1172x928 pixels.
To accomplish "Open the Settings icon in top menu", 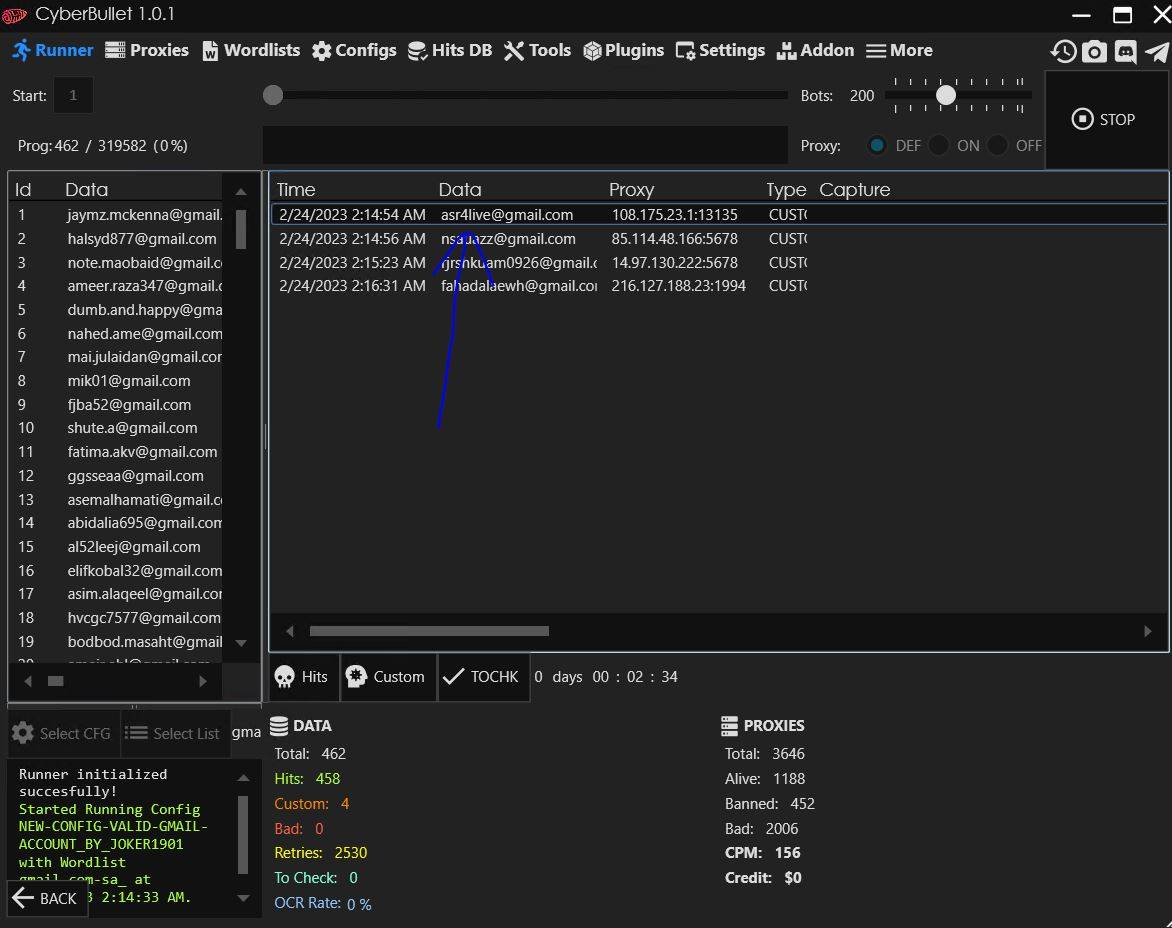I will [685, 51].
